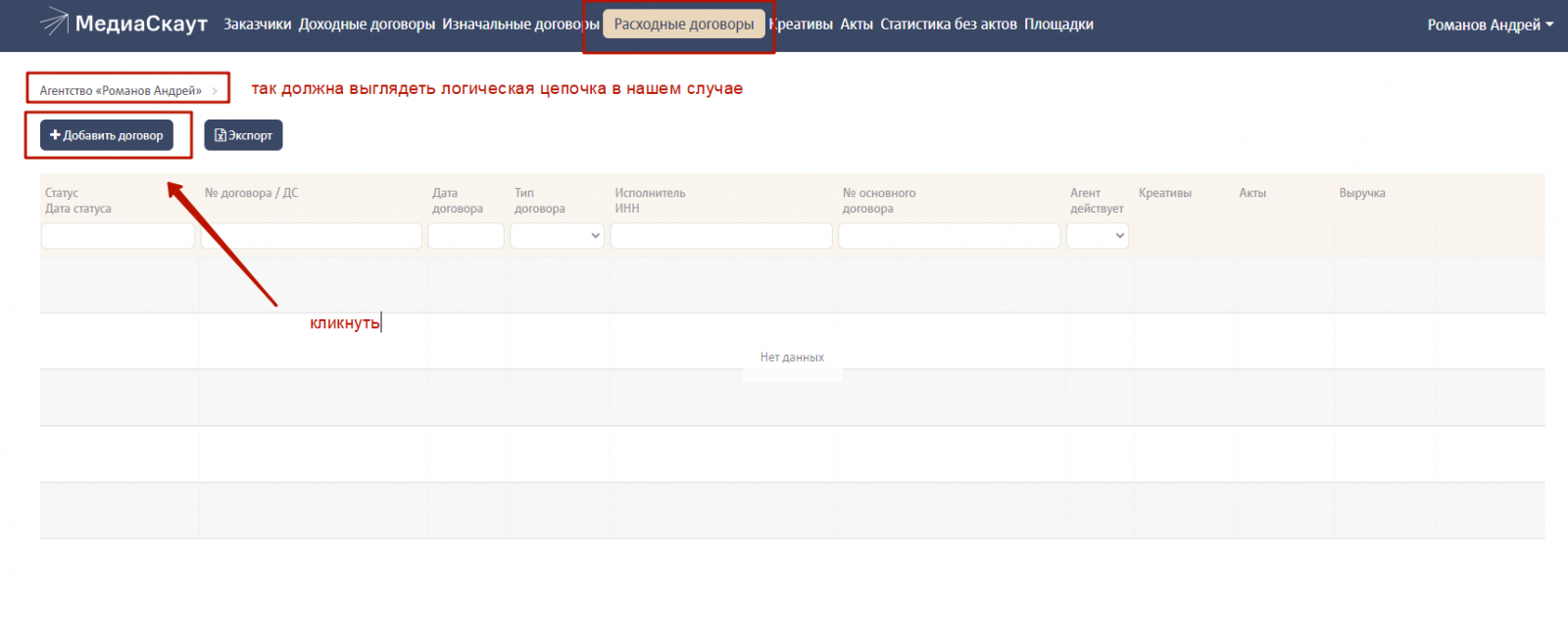
Task: Focus the Дата договора filter field
Action: coord(465,236)
